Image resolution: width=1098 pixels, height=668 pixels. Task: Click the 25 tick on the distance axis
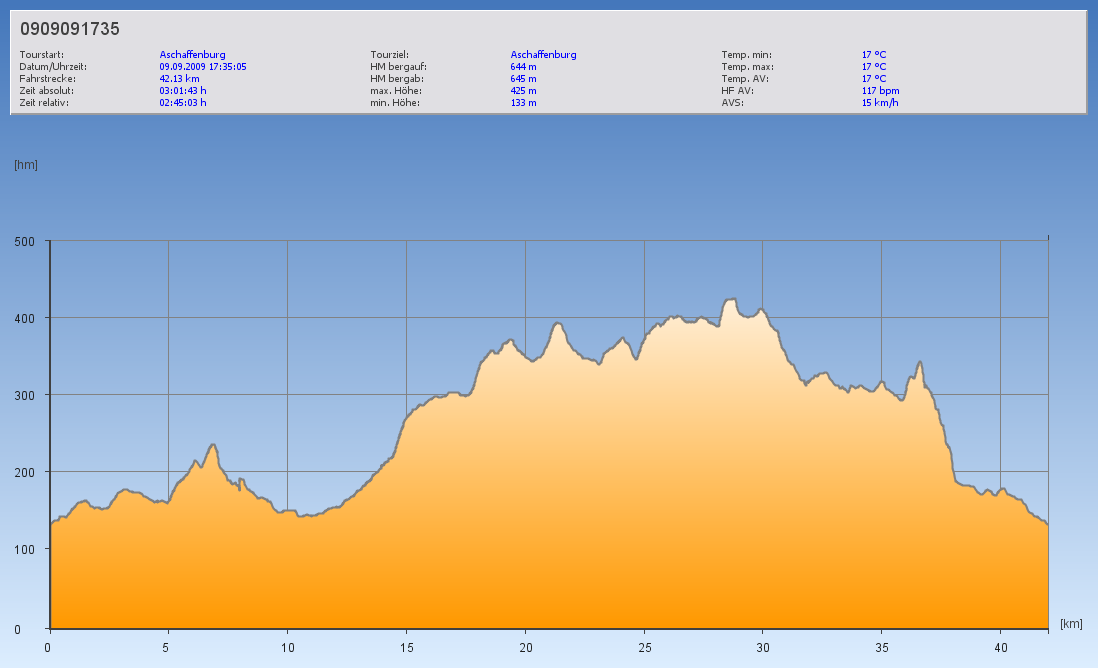tap(644, 647)
